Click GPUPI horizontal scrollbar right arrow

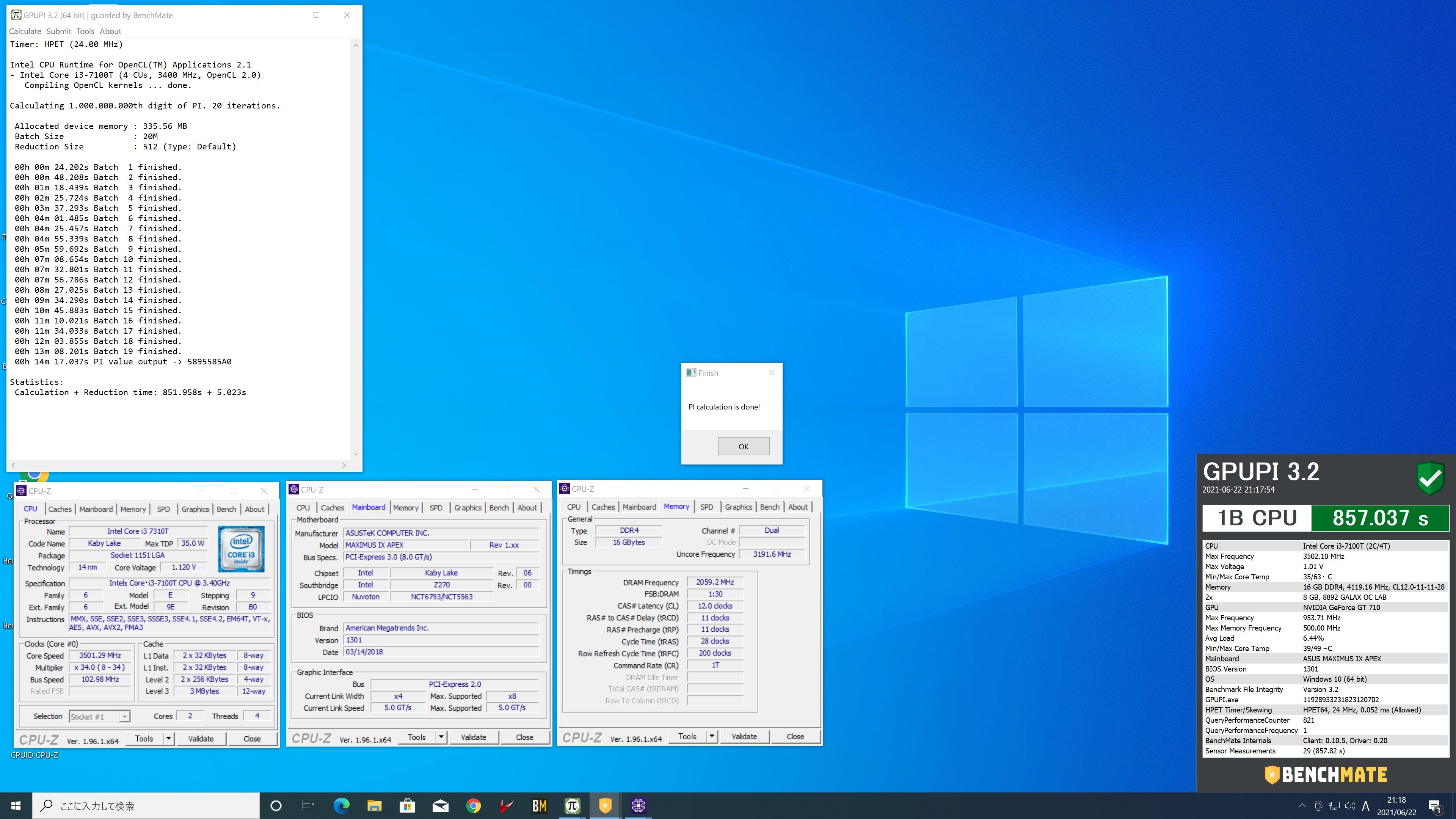344,465
